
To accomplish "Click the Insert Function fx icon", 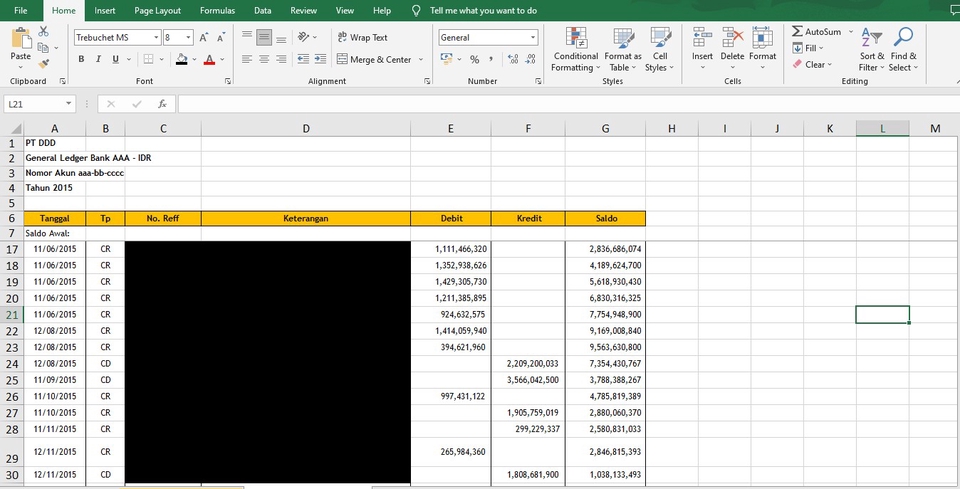I will (162, 104).
